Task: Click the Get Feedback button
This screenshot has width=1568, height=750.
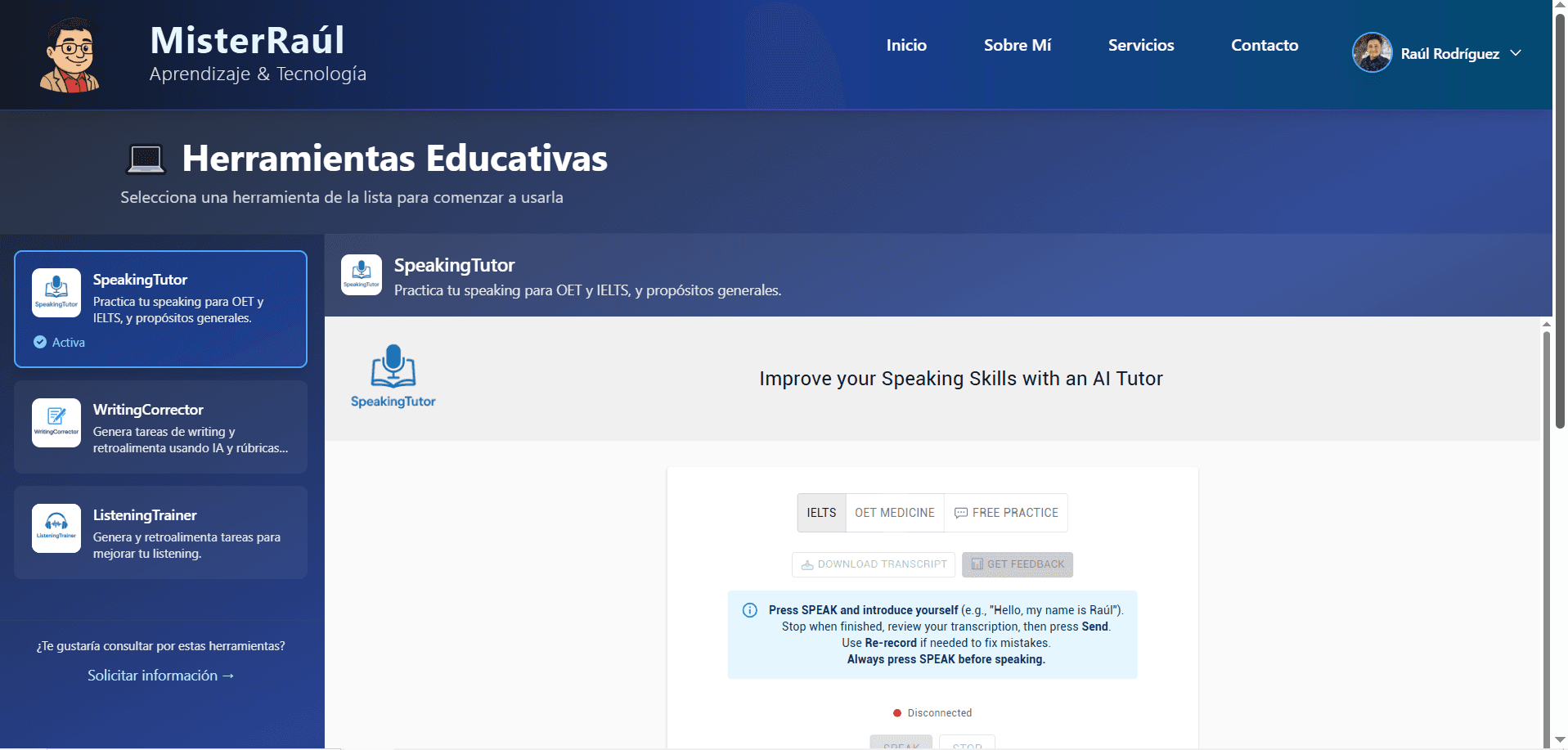Action: 1017,564
